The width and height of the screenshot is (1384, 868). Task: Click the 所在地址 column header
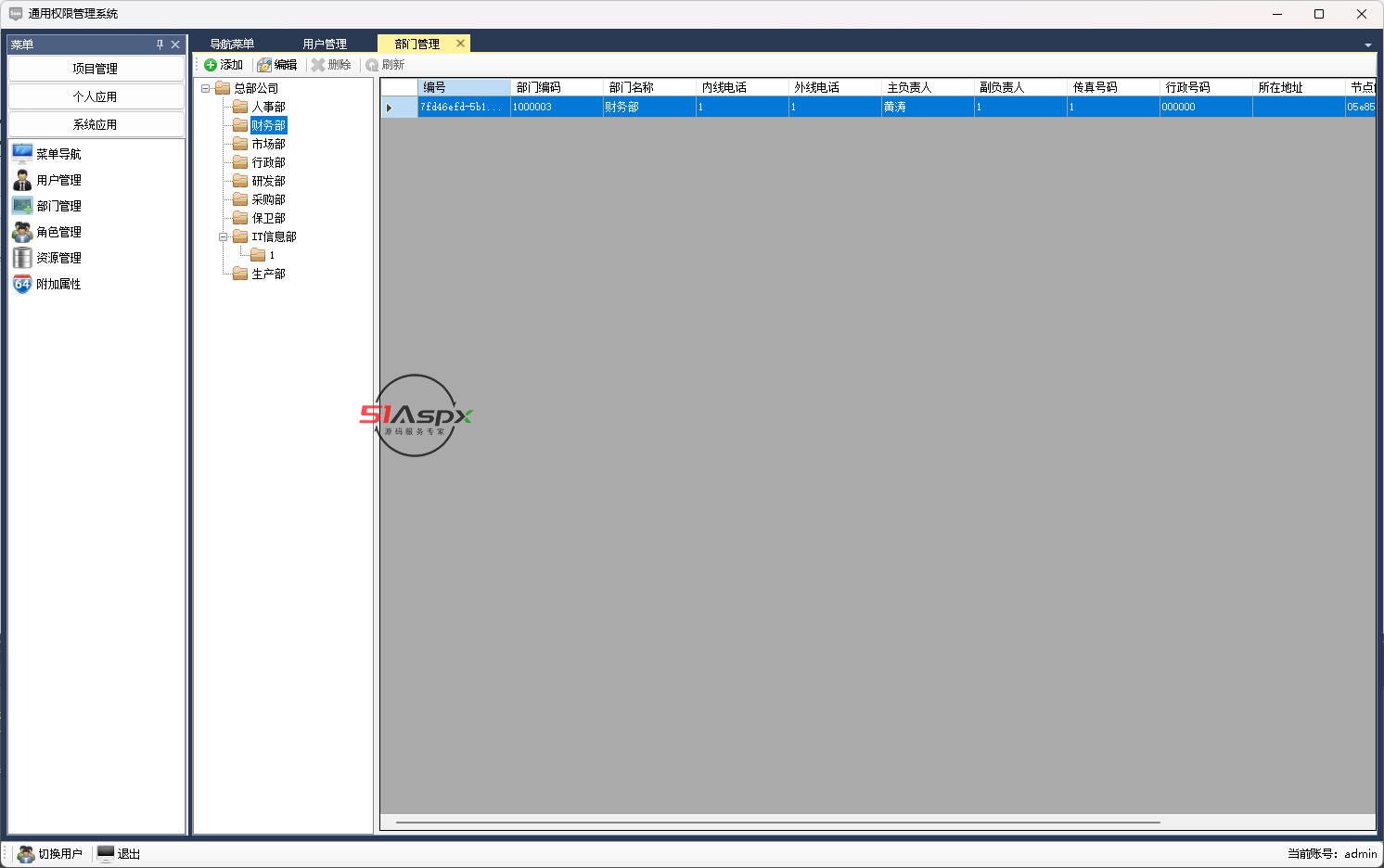(1299, 87)
